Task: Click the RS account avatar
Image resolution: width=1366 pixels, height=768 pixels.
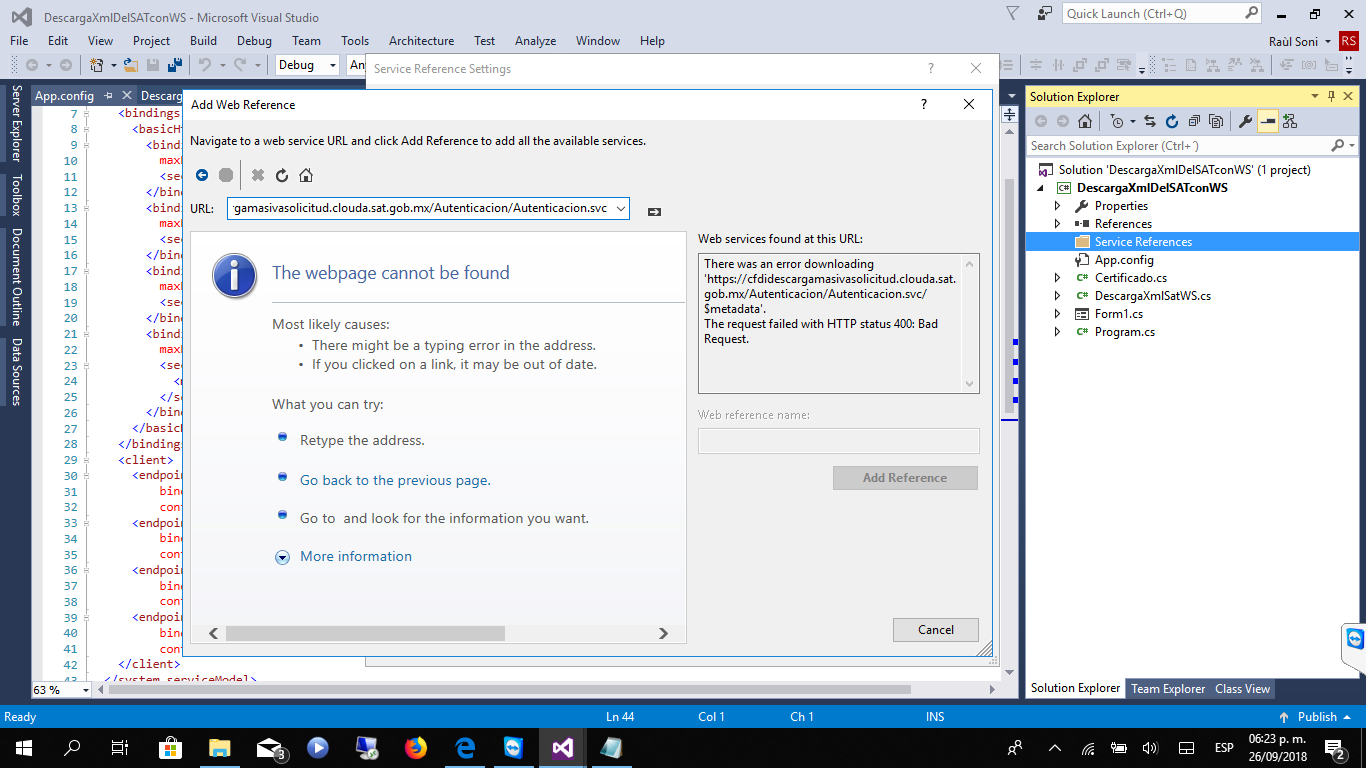Action: click(x=1349, y=41)
